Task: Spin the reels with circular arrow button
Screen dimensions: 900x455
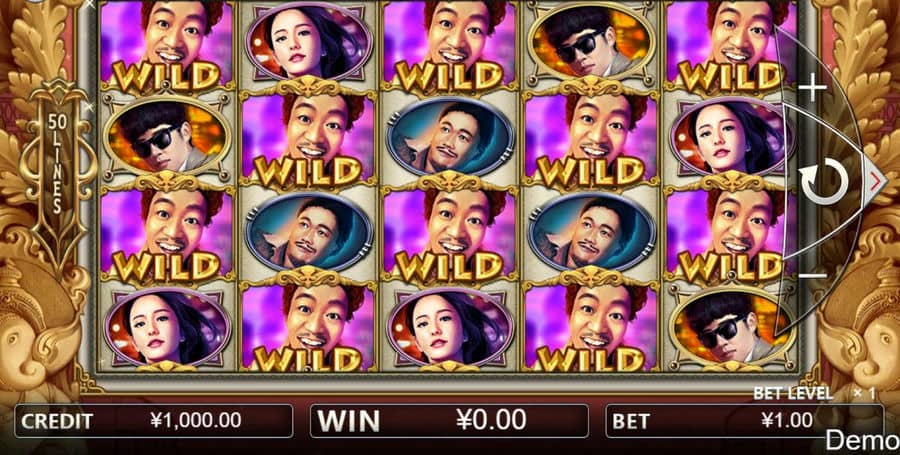Action: coord(825,182)
